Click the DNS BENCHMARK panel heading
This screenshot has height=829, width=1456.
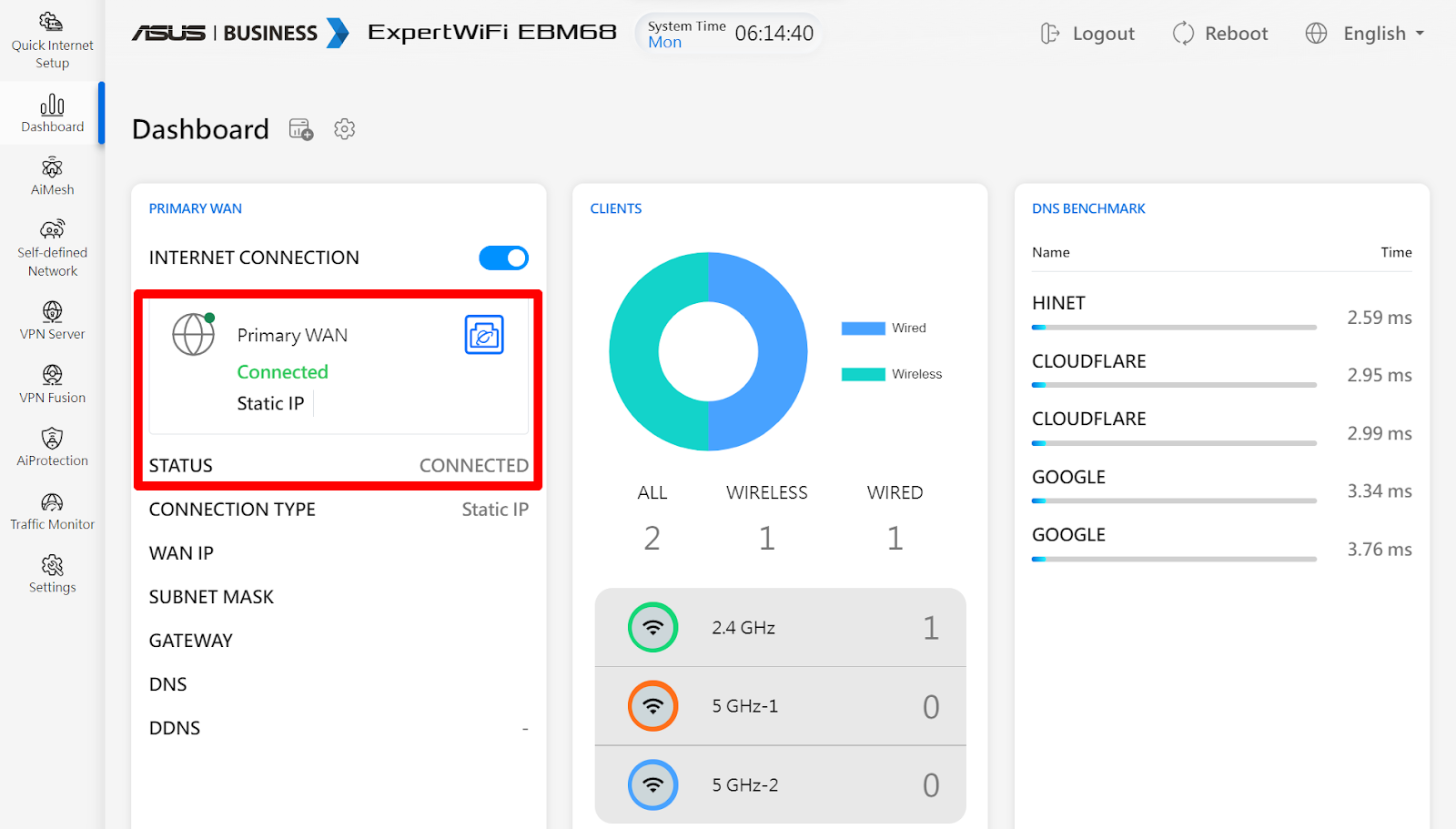[1088, 208]
